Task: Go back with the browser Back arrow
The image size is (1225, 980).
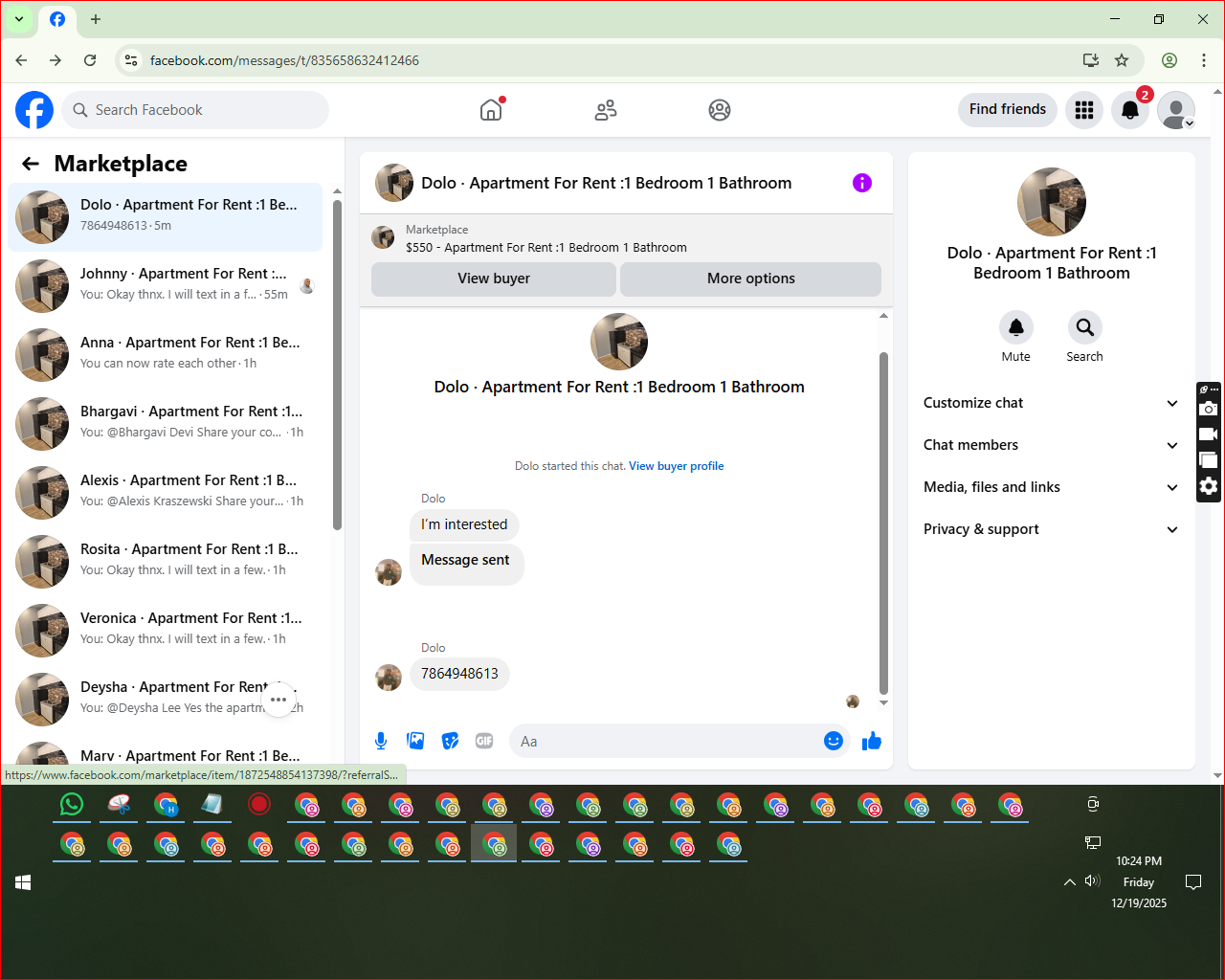Action: pyautogui.click(x=21, y=60)
